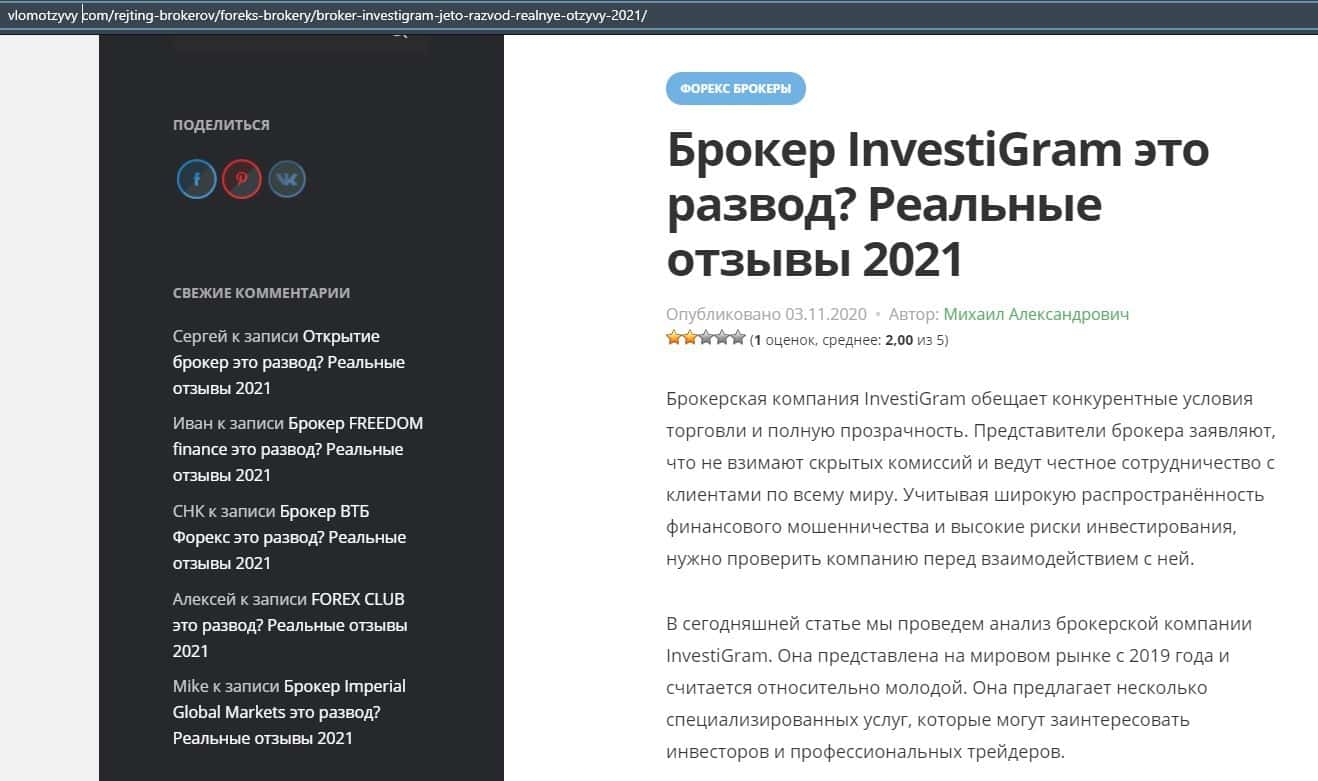Share the article on Pinterest
The image size is (1318, 781).
click(x=242, y=180)
